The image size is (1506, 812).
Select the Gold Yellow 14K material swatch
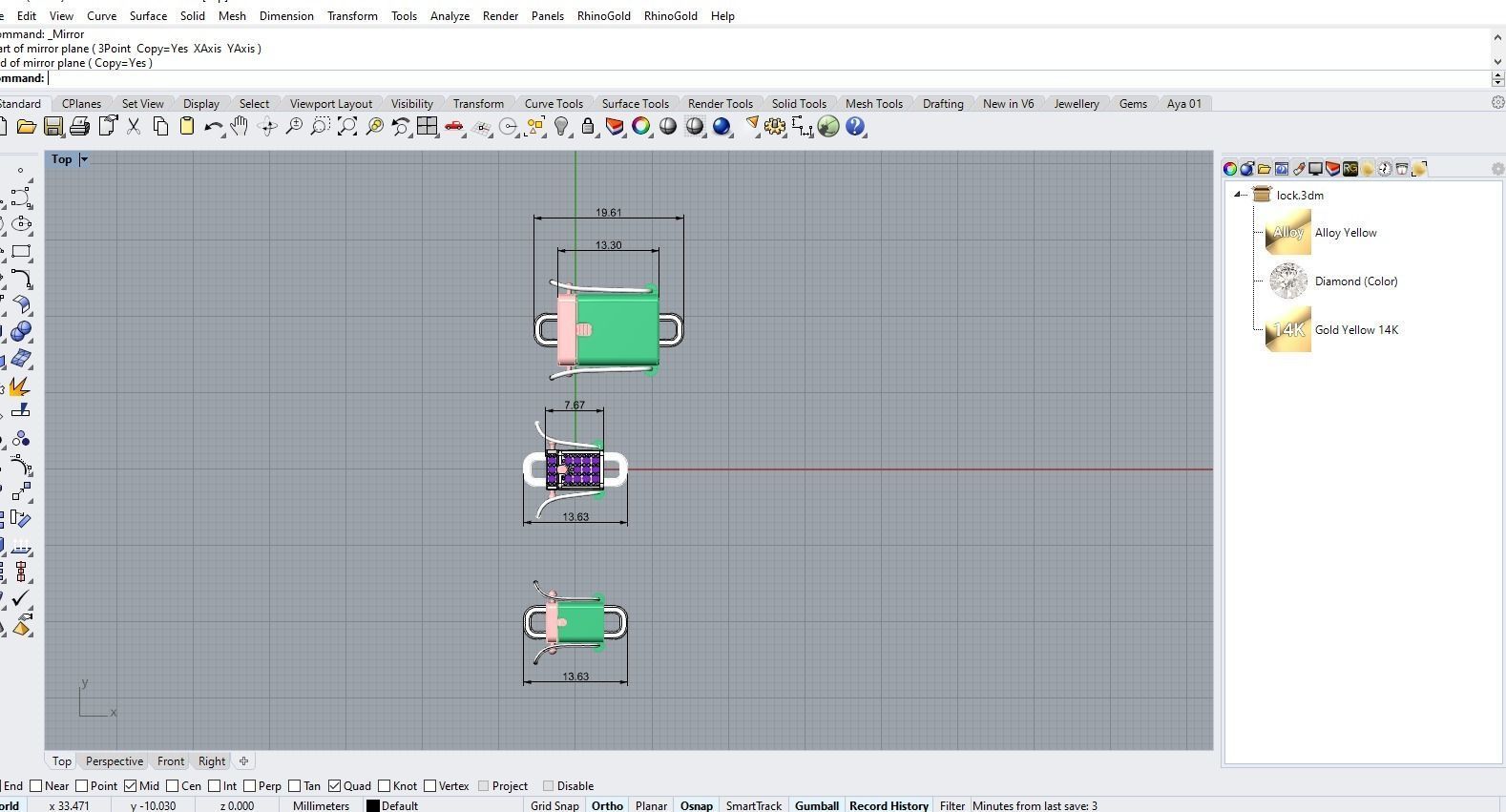tap(1288, 329)
